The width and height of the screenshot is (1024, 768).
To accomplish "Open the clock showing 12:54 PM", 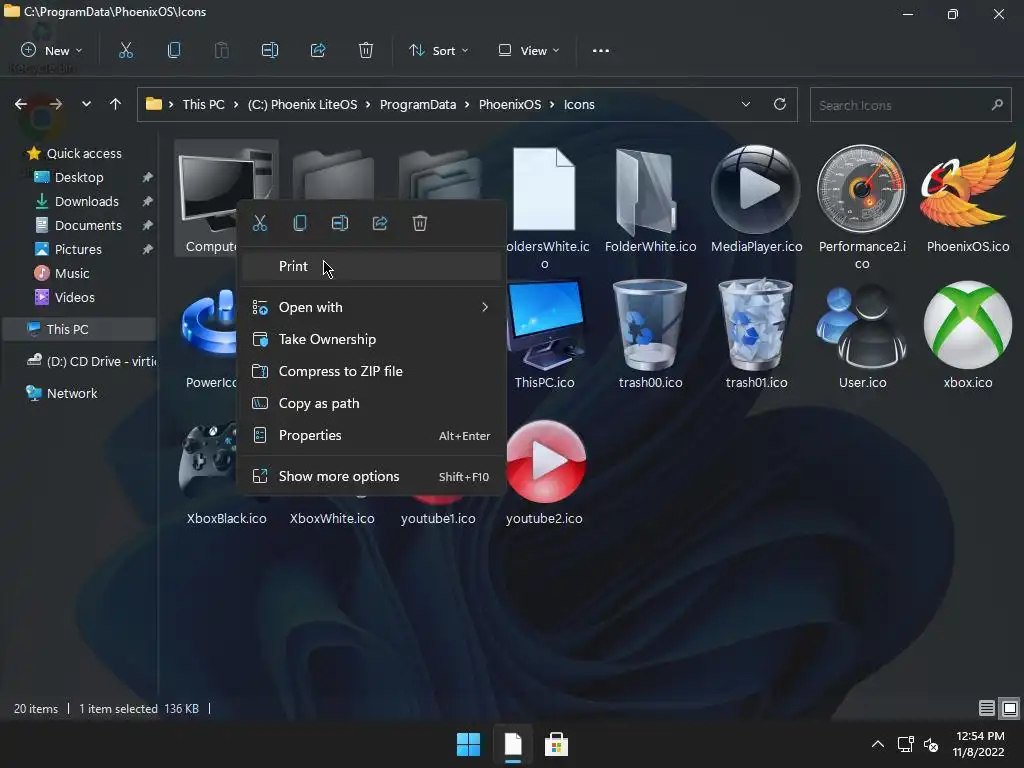I will [978, 744].
